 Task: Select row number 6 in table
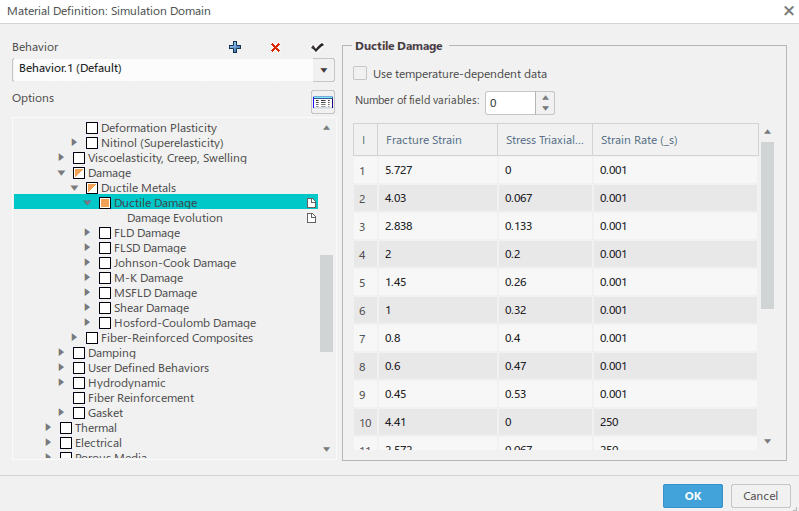pyautogui.click(x=362, y=310)
